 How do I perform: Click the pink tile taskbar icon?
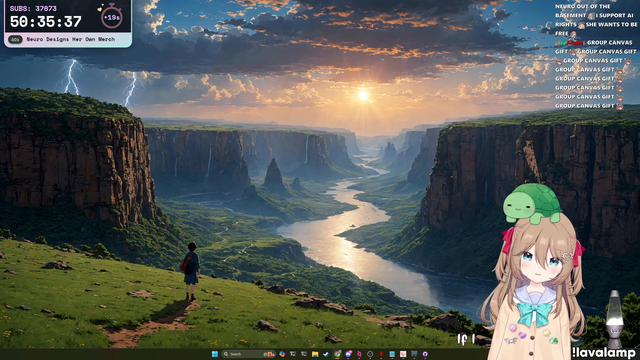click(x=403, y=354)
